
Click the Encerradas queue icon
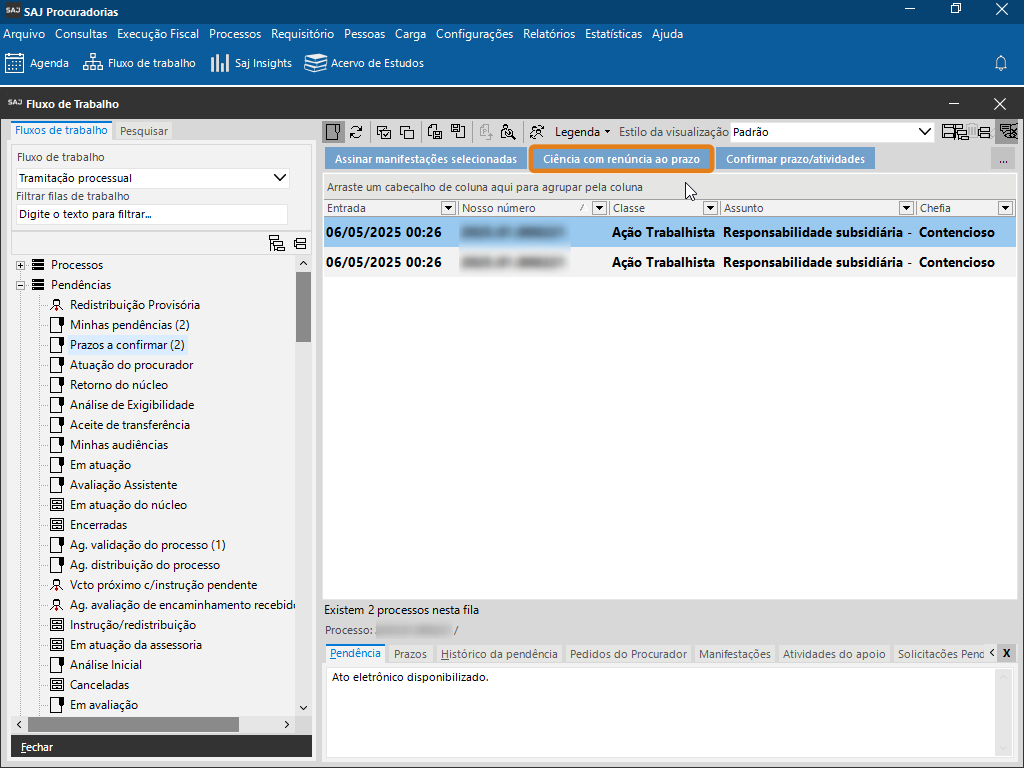pos(57,525)
